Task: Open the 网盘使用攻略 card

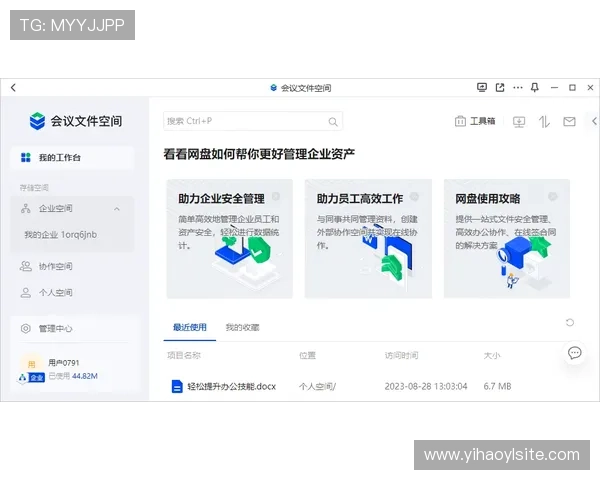Action: pos(507,238)
